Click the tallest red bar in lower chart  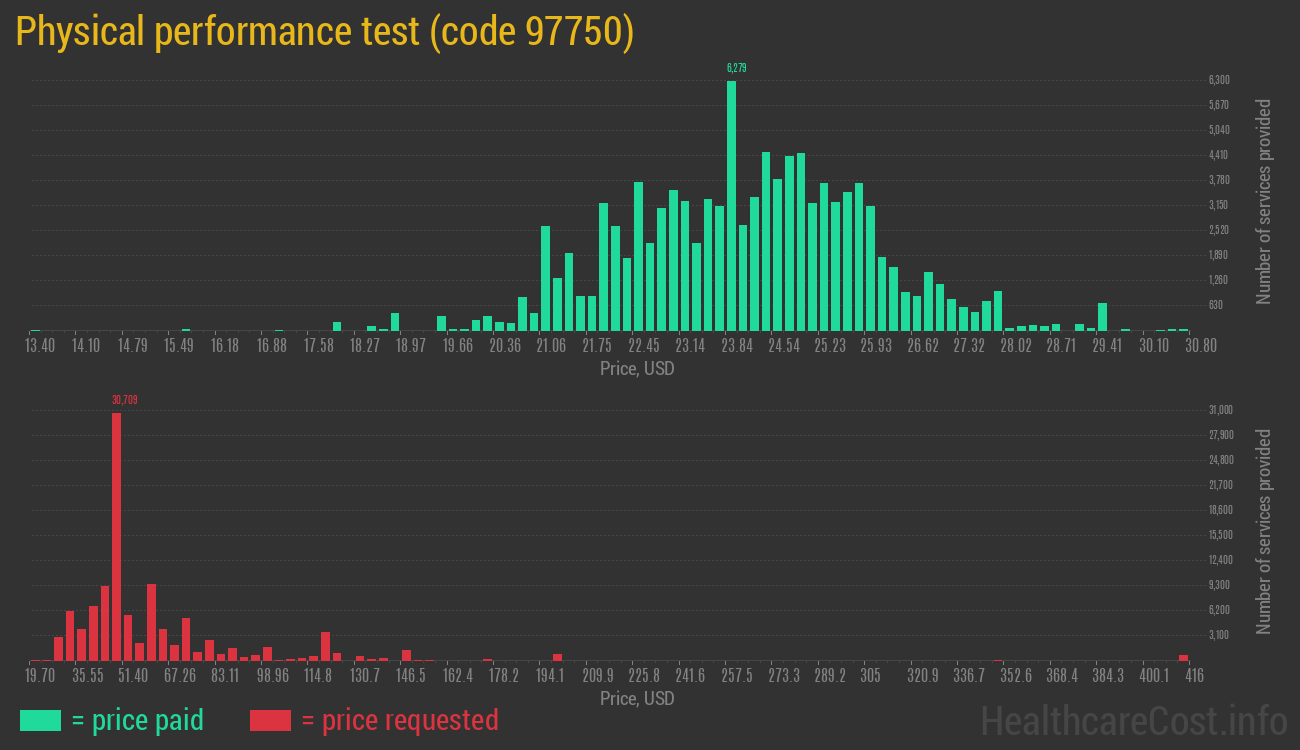(116, 536)
